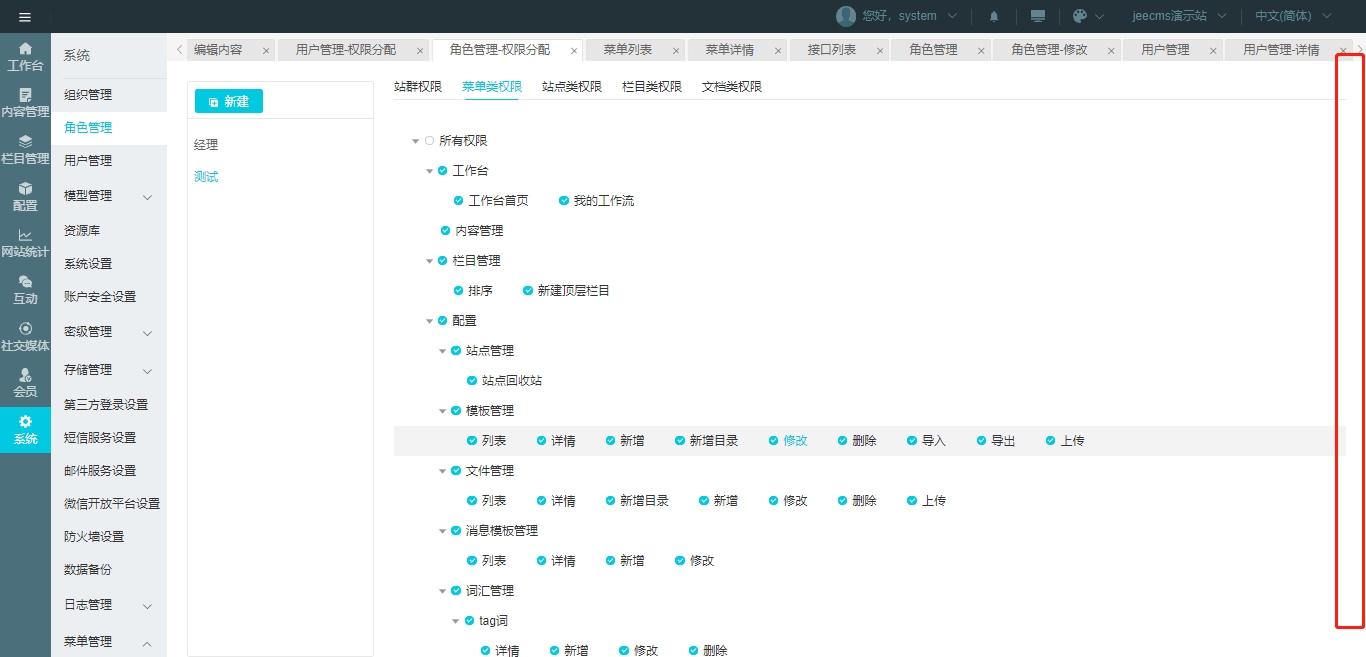Select the 经理 role in list
Image resolution: width=1366 pixels, height=657 pixels.
pyautogui.click(x=206, y=145)
